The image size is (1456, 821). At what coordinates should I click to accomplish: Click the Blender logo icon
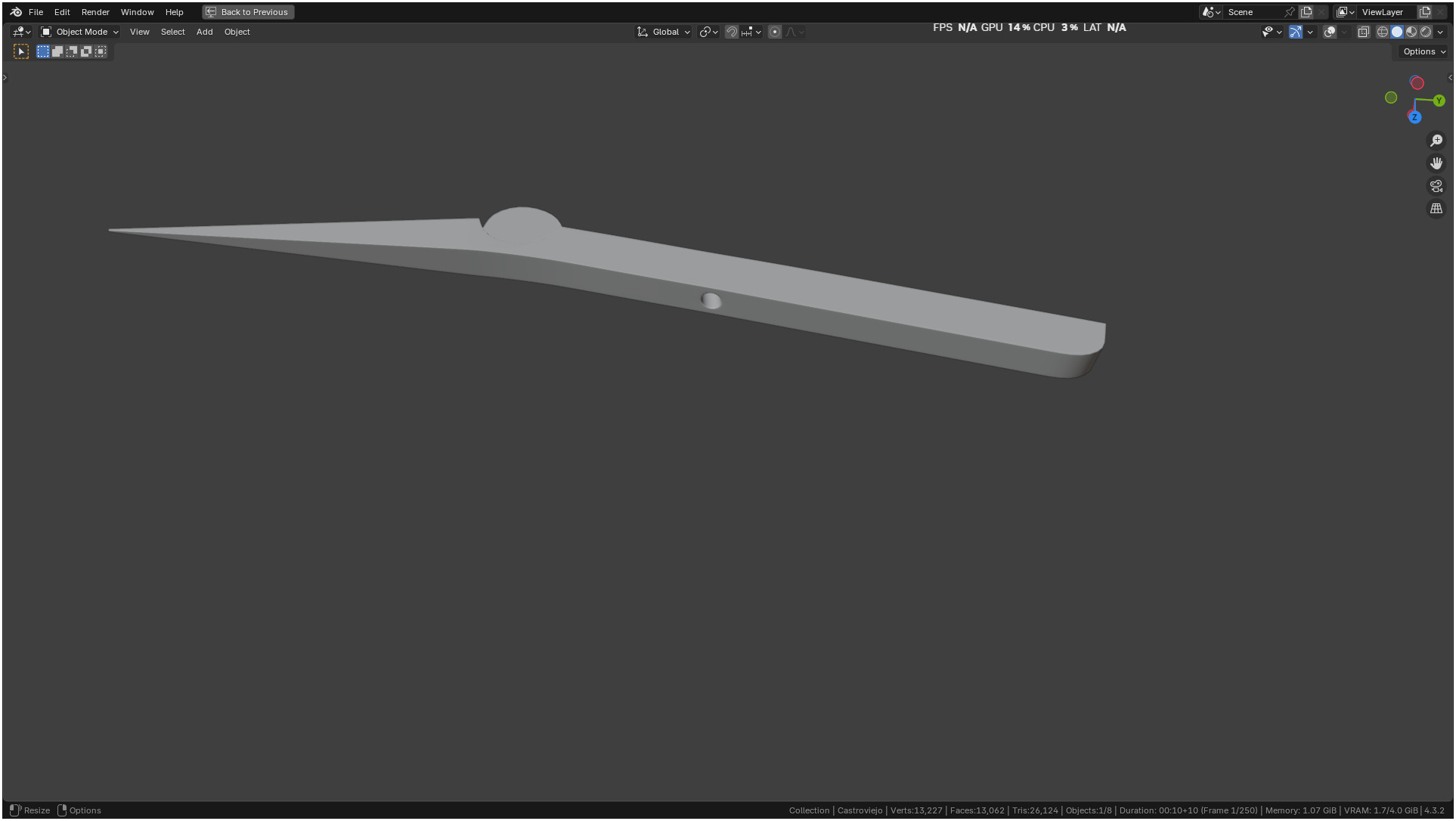tap(16, 12)
